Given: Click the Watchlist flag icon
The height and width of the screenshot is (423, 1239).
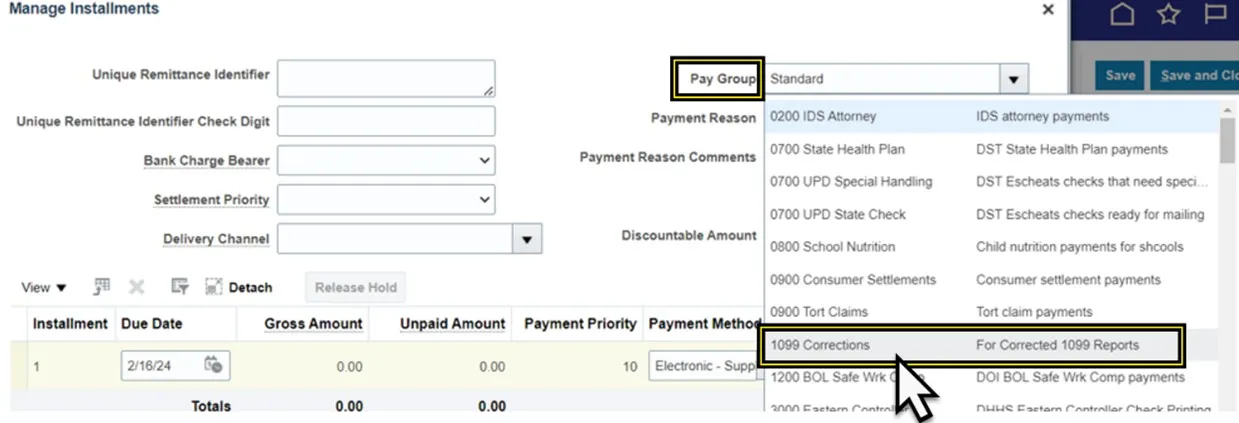Looking at the screenshot, I should [x=1216, y=15].
